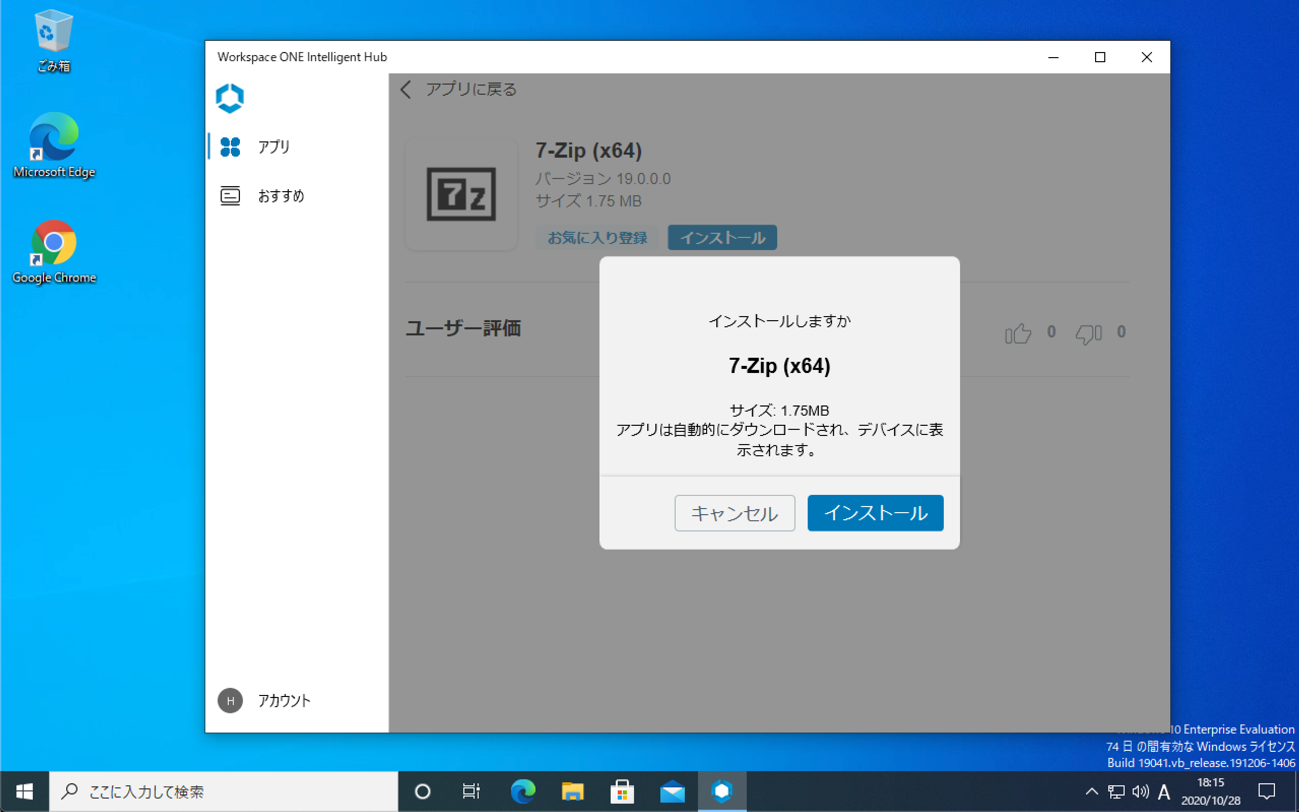This screenshot has height=812, width=1299.
Task: Click the 7-Zip (x64) title heading
Action: (x=588, y=151)
